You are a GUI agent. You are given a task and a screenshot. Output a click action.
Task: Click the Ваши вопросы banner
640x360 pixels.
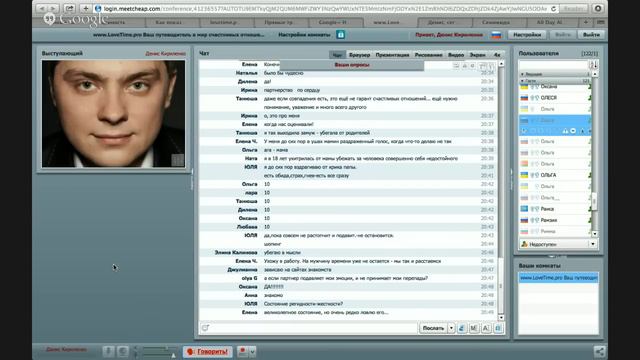(352, 65)
